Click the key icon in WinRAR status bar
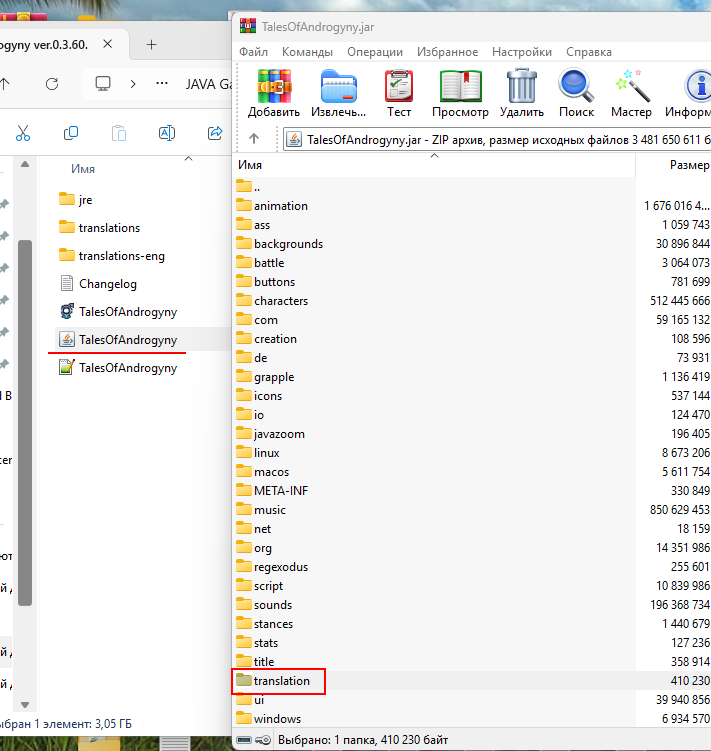The width and height of the screenshot is (711, 751). (x=263, y=740)
